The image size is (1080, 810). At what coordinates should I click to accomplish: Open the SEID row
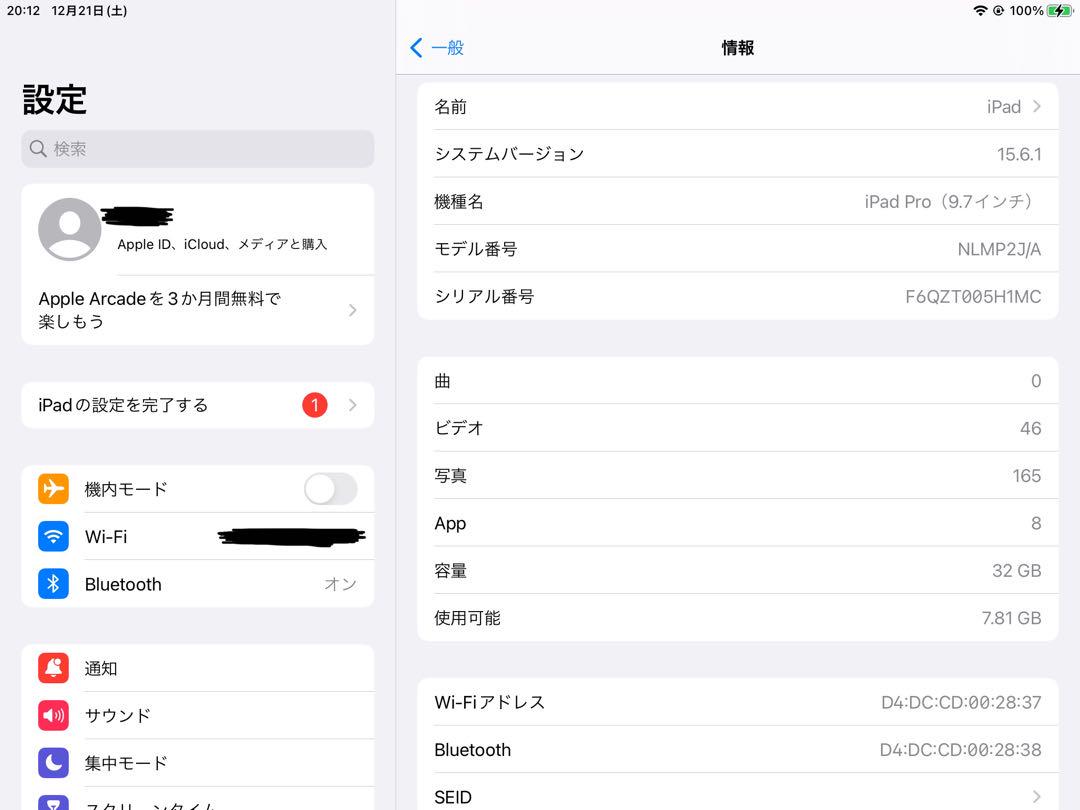(738, 797)
